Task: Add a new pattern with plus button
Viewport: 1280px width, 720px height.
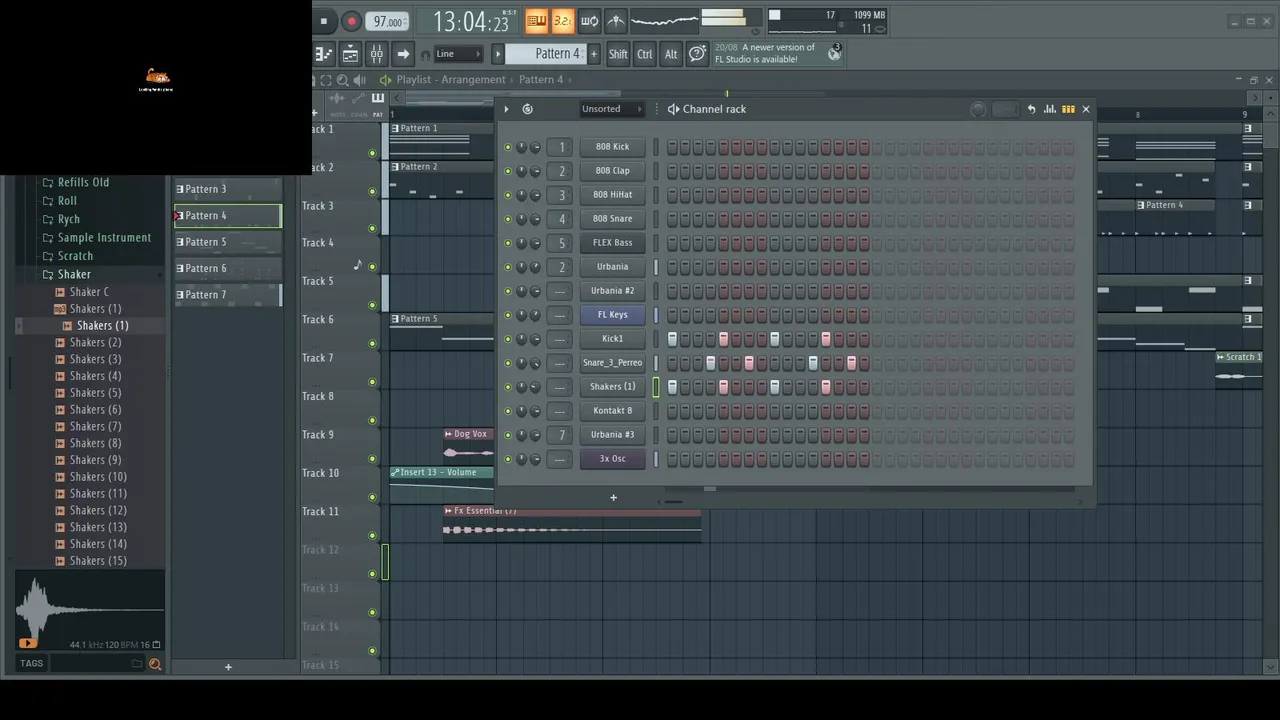Action: click(x=593, y=54)
